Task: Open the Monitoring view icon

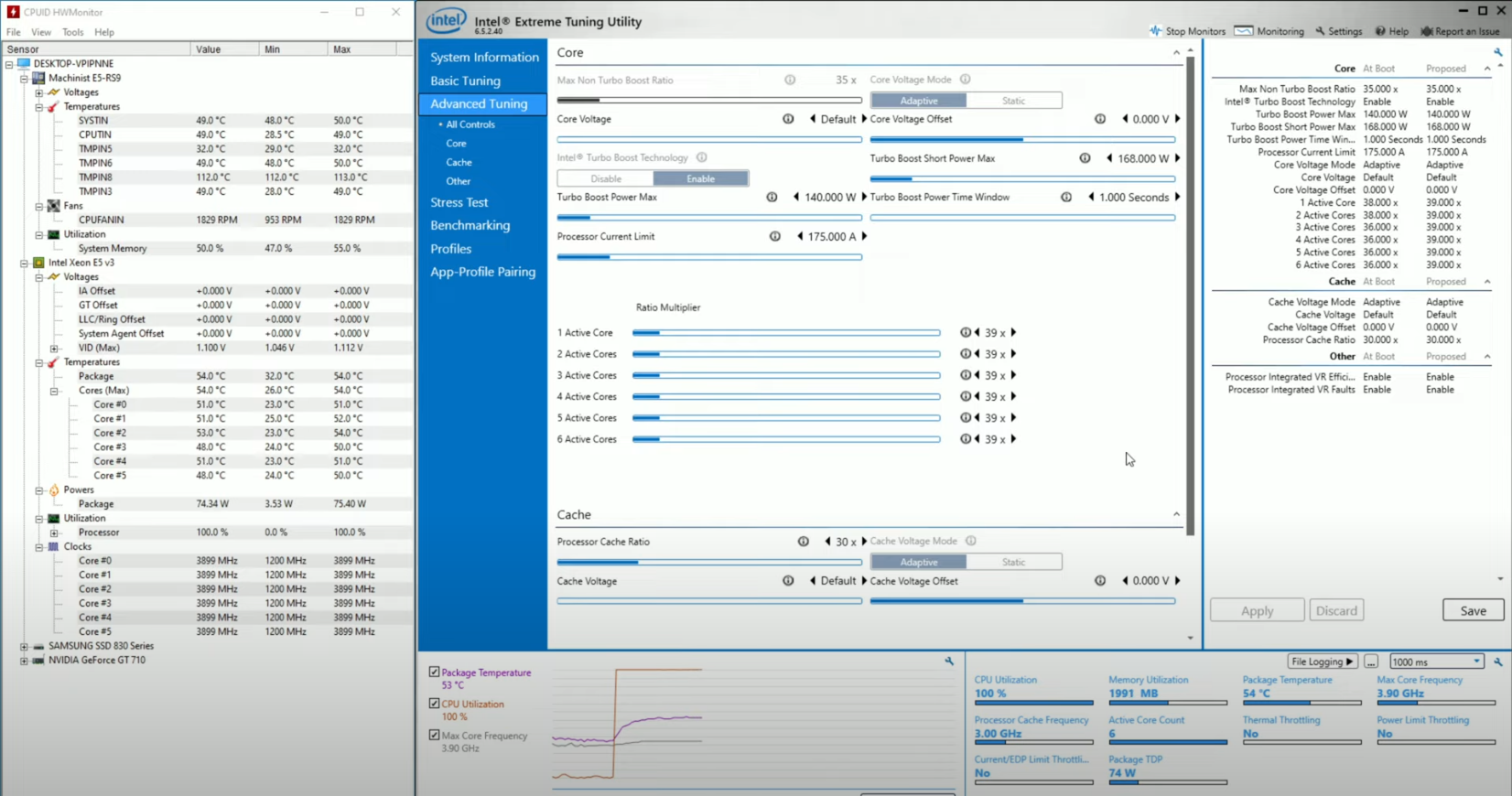Action: 1243,31
